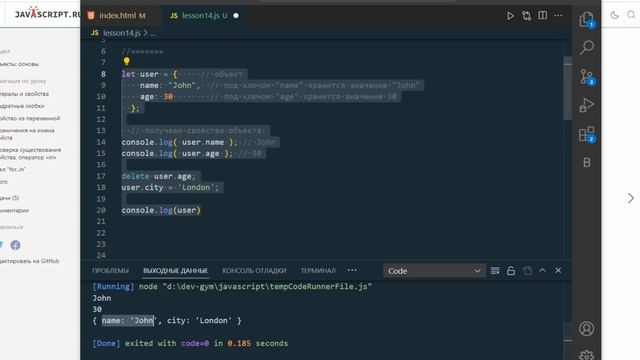Image resolution: width=640 pixels, height=360 pixels.
Task: Open the tasks (5) sidebar link
Action: pyautogui.click(x=9, y=198)
